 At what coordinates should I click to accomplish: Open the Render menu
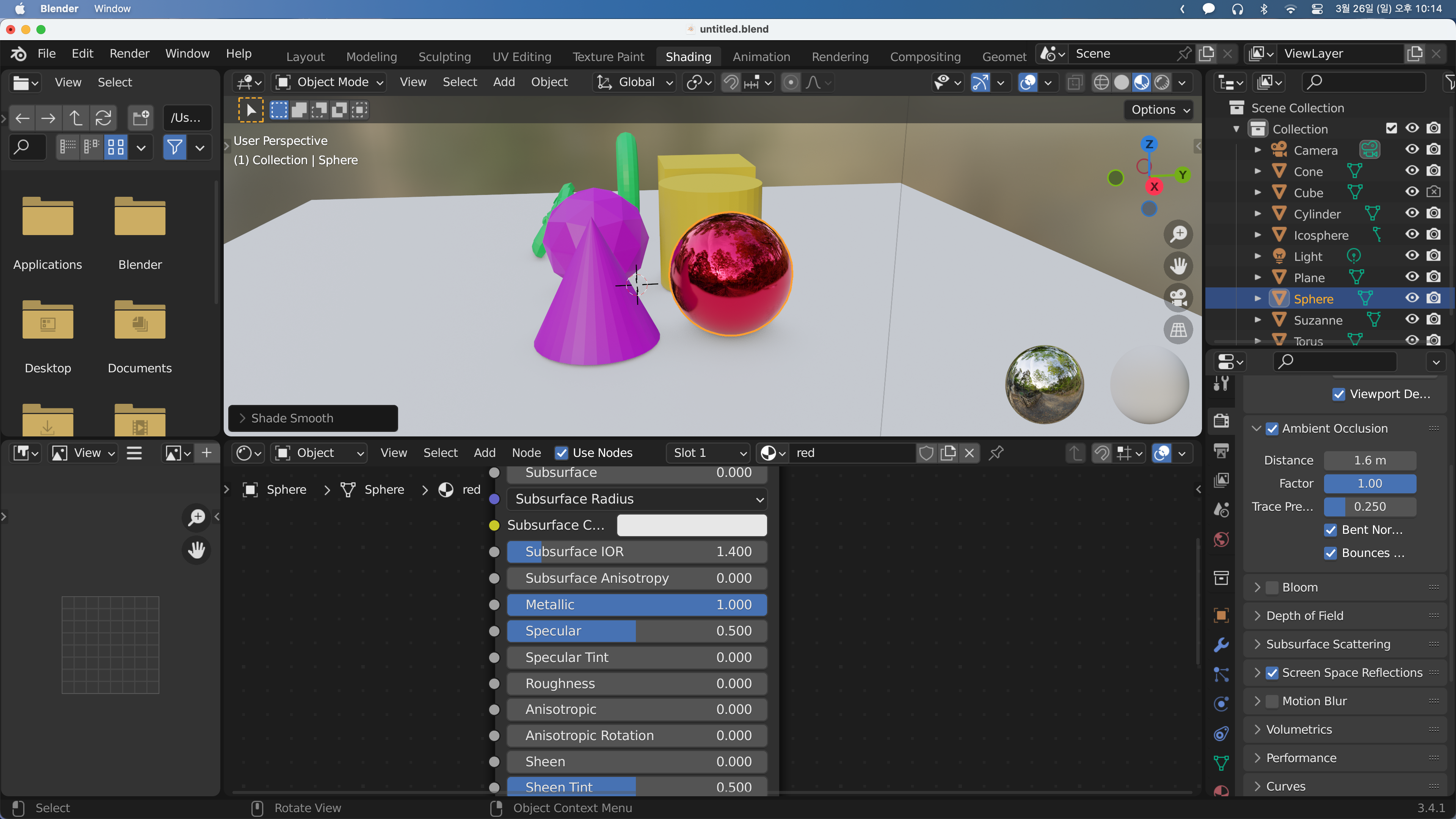tap(129, 54)
